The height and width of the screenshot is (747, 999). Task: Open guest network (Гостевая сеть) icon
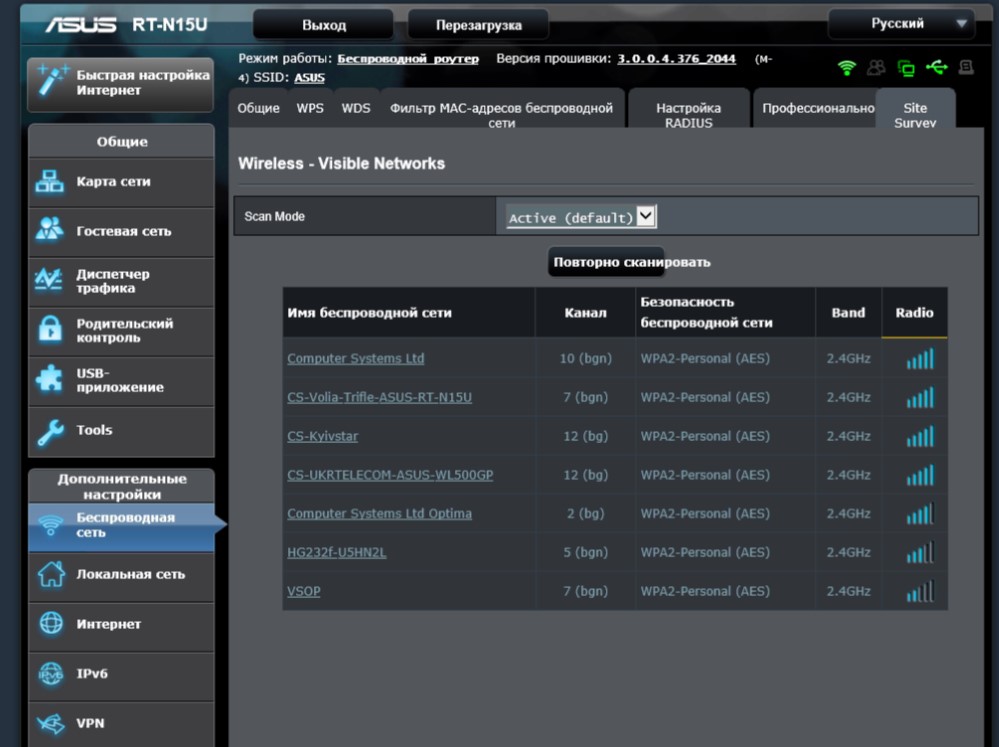point(49,231)
